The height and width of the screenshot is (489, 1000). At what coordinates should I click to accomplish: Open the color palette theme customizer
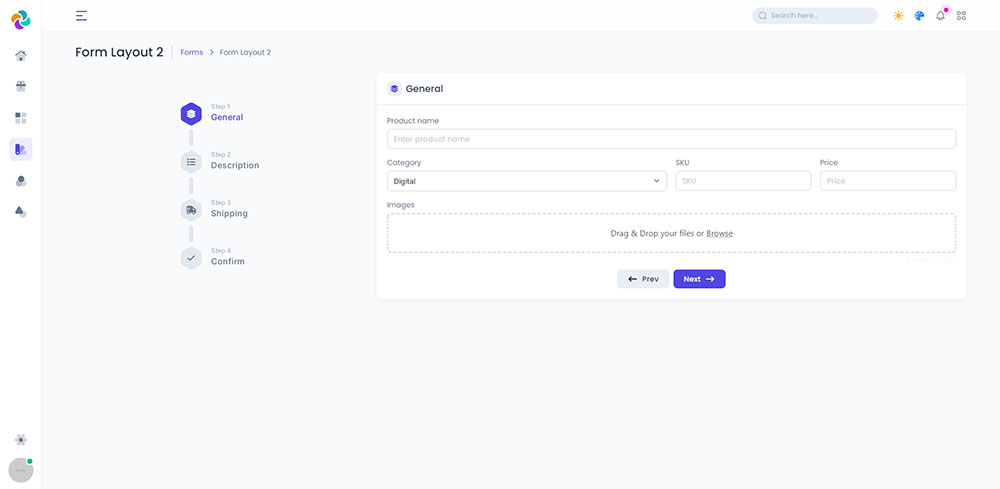[x=919, y=16]
